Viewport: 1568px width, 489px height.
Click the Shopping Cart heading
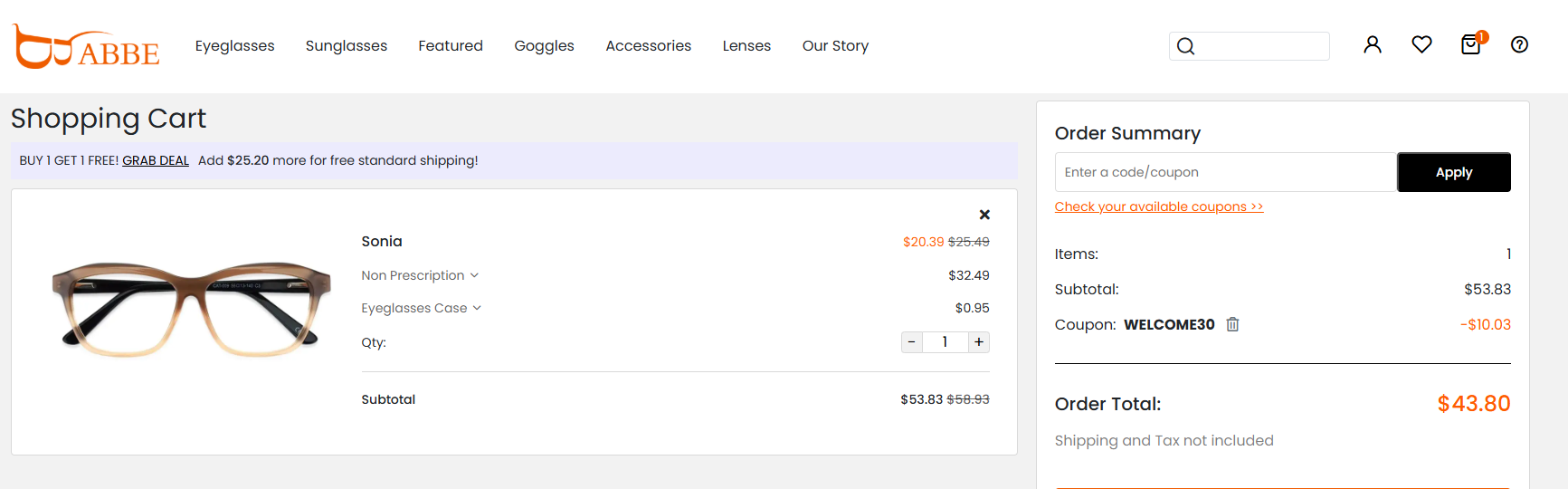point(109,119)
